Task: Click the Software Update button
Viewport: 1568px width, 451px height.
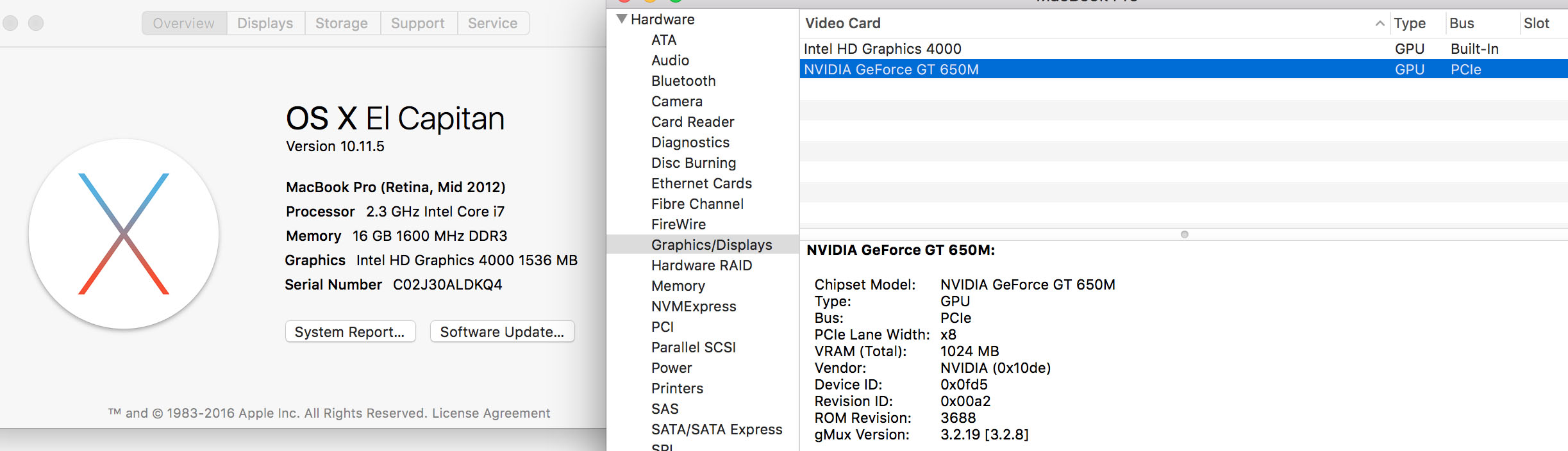Action: pyautogui.click(x=502, y=332)
